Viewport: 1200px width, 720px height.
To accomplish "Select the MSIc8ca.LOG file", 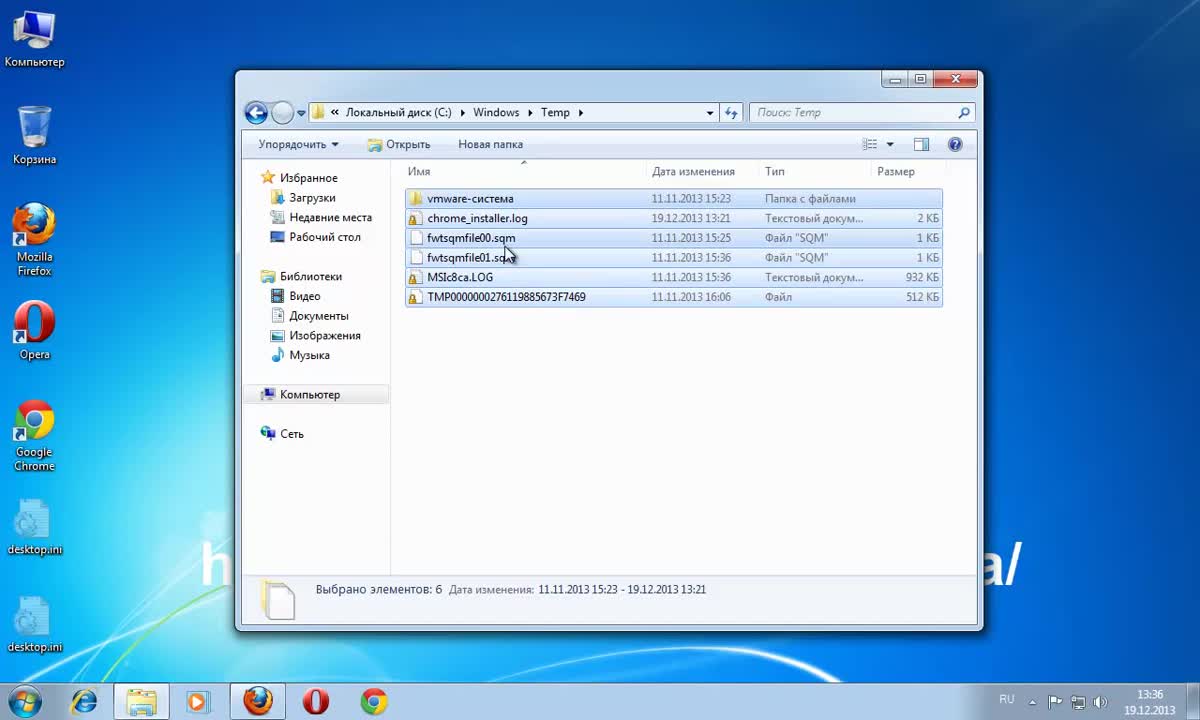I will point(674,277).
